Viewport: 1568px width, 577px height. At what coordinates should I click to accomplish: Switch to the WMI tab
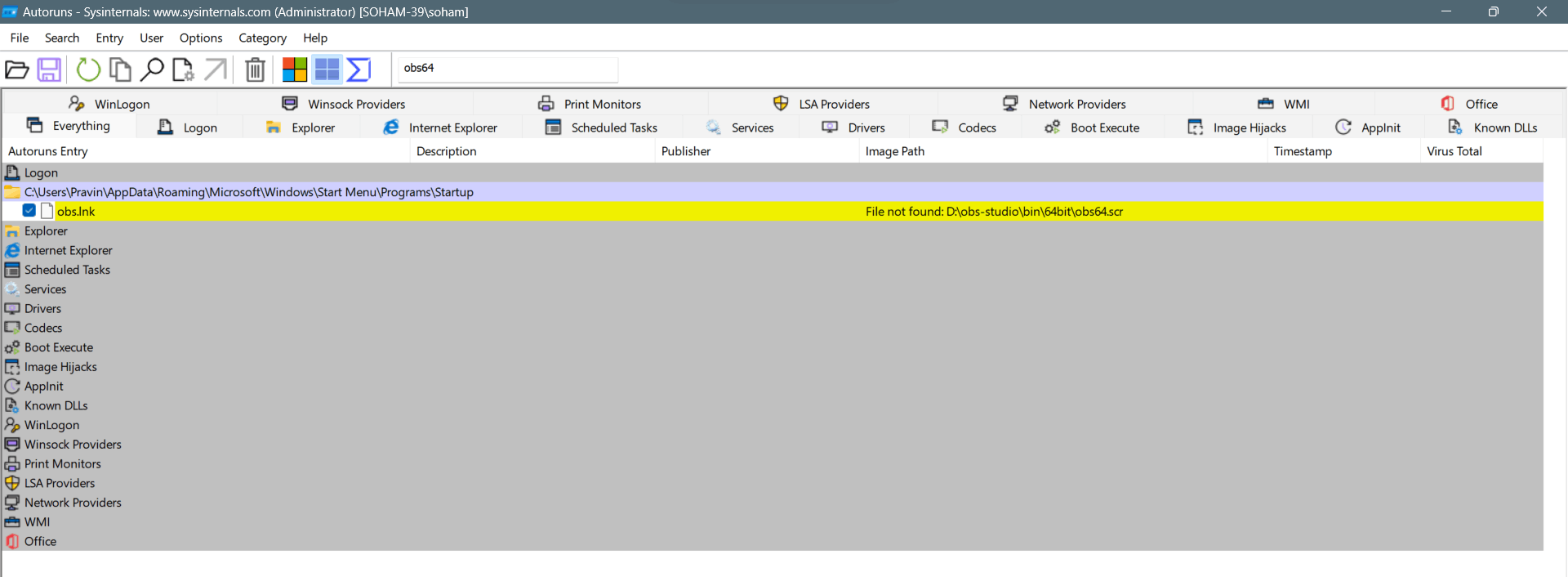tap(1284, 104)
